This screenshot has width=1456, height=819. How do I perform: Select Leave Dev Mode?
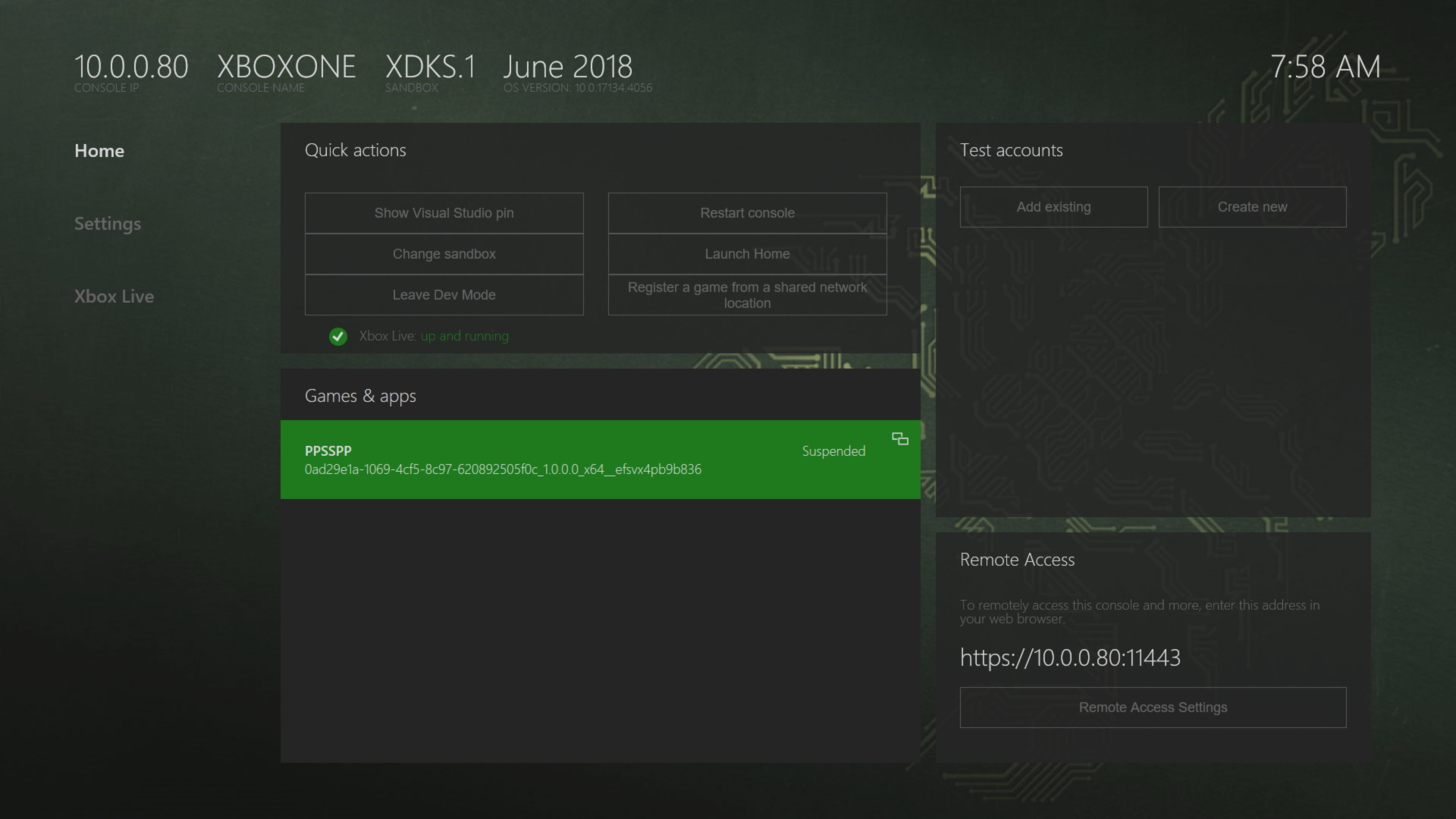[444, 295]
